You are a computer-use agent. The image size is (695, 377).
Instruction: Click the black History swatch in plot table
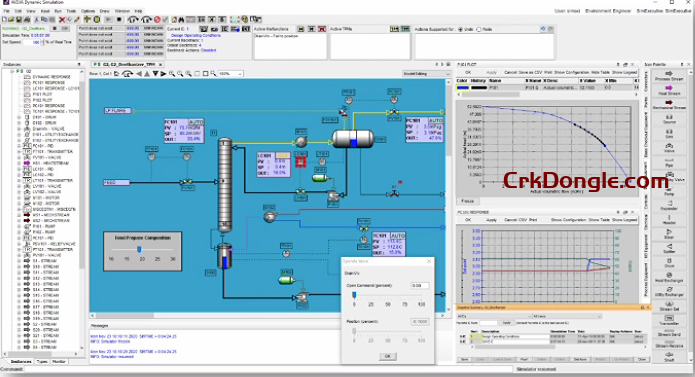[478, 88]
